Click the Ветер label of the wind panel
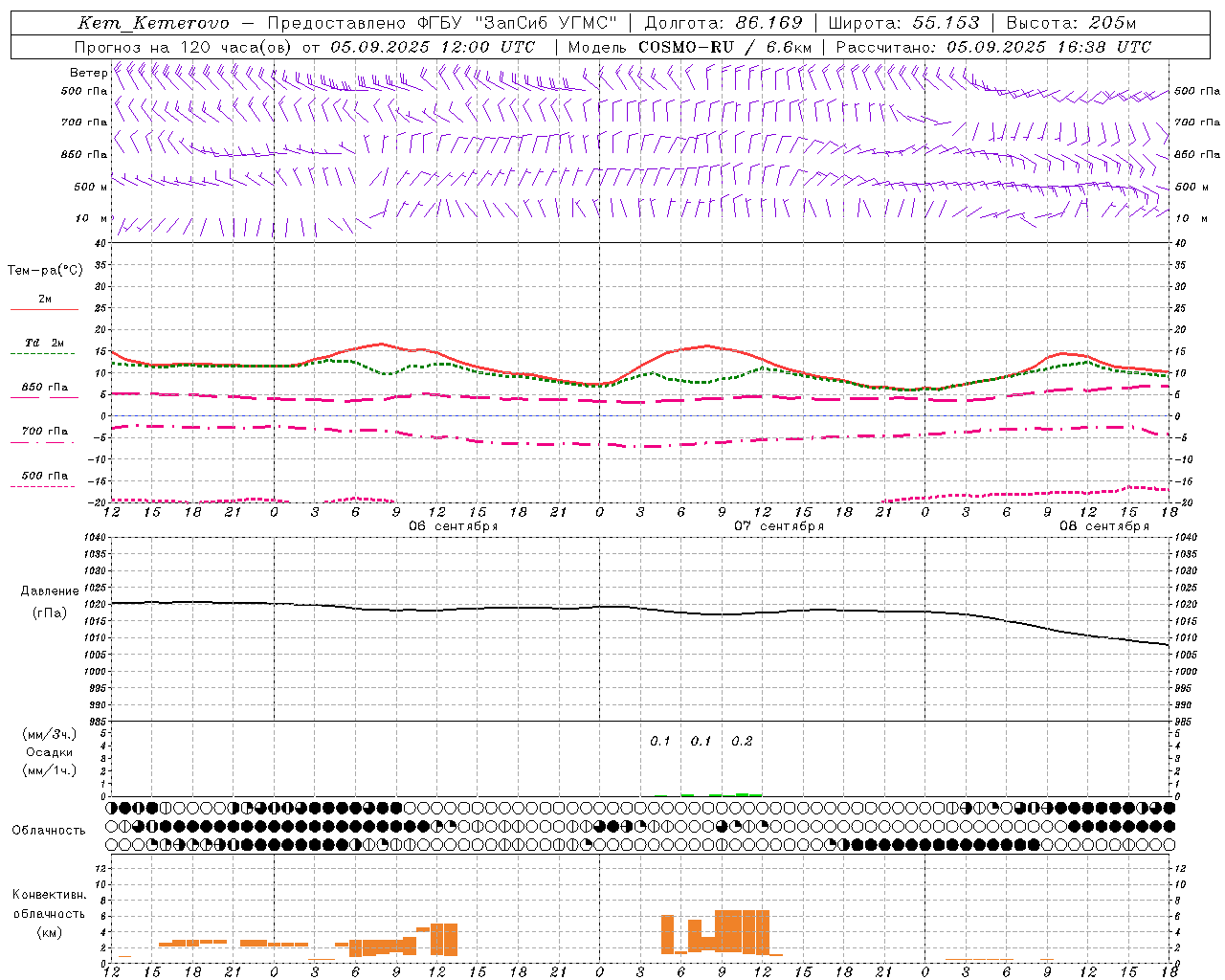Viewport: 1225px width, 980px height. [x=88, y=73]
